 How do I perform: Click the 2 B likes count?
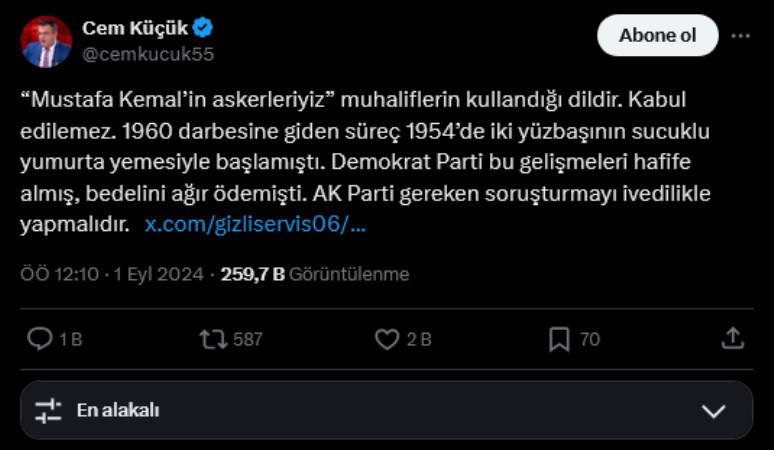pyautogui.click(x=419, y=339)
